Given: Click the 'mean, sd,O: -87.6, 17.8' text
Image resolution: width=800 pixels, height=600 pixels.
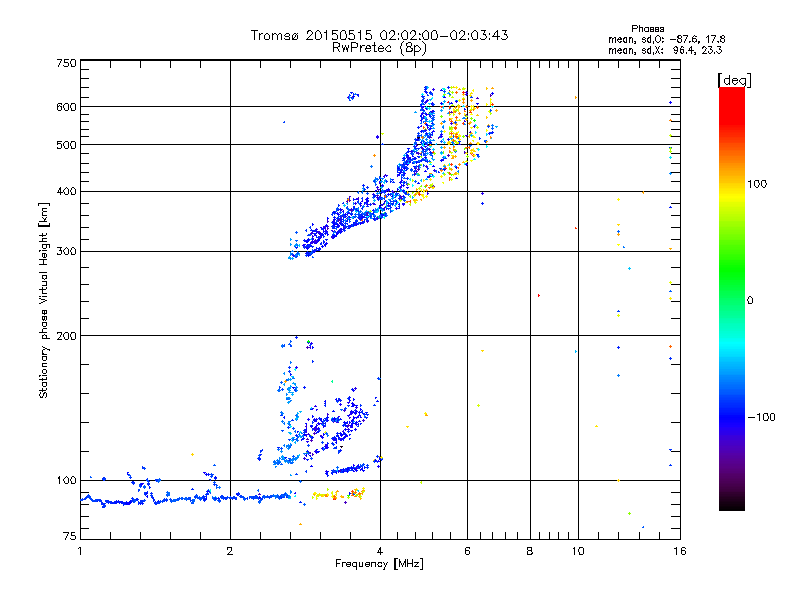Looking at the screenshot, I should point(666,39).
